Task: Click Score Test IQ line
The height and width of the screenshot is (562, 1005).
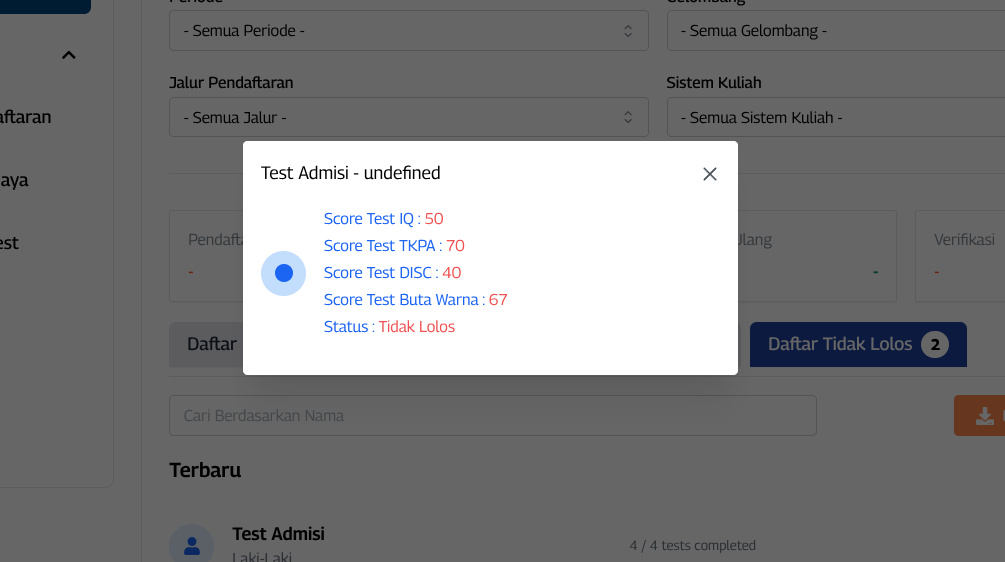Action: tap(383, 219)
